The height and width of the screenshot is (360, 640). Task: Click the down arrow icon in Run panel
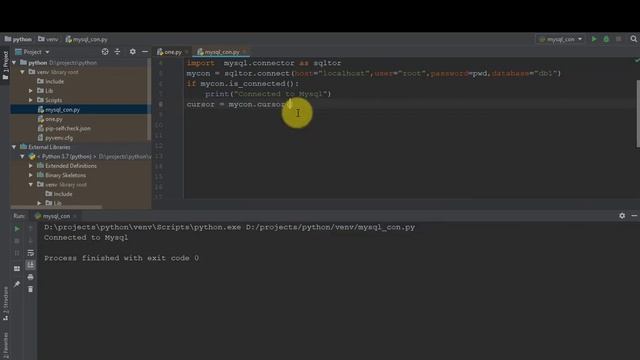[x=30, y=241]
